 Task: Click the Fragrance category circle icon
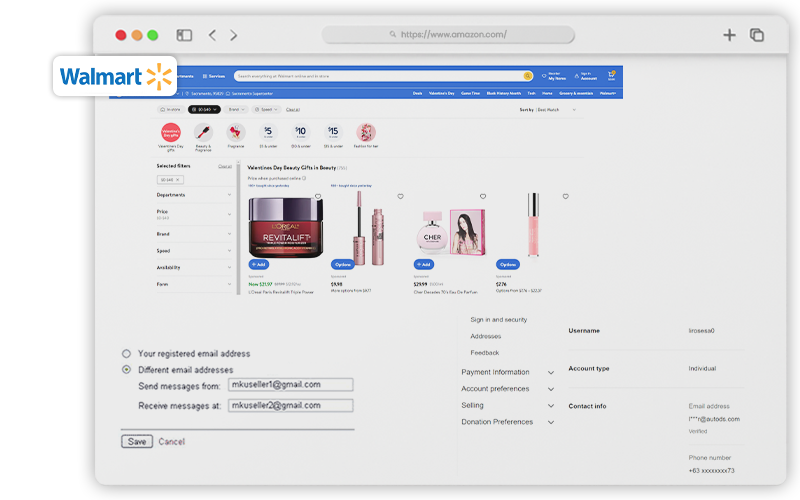click(x=235, y=132)
